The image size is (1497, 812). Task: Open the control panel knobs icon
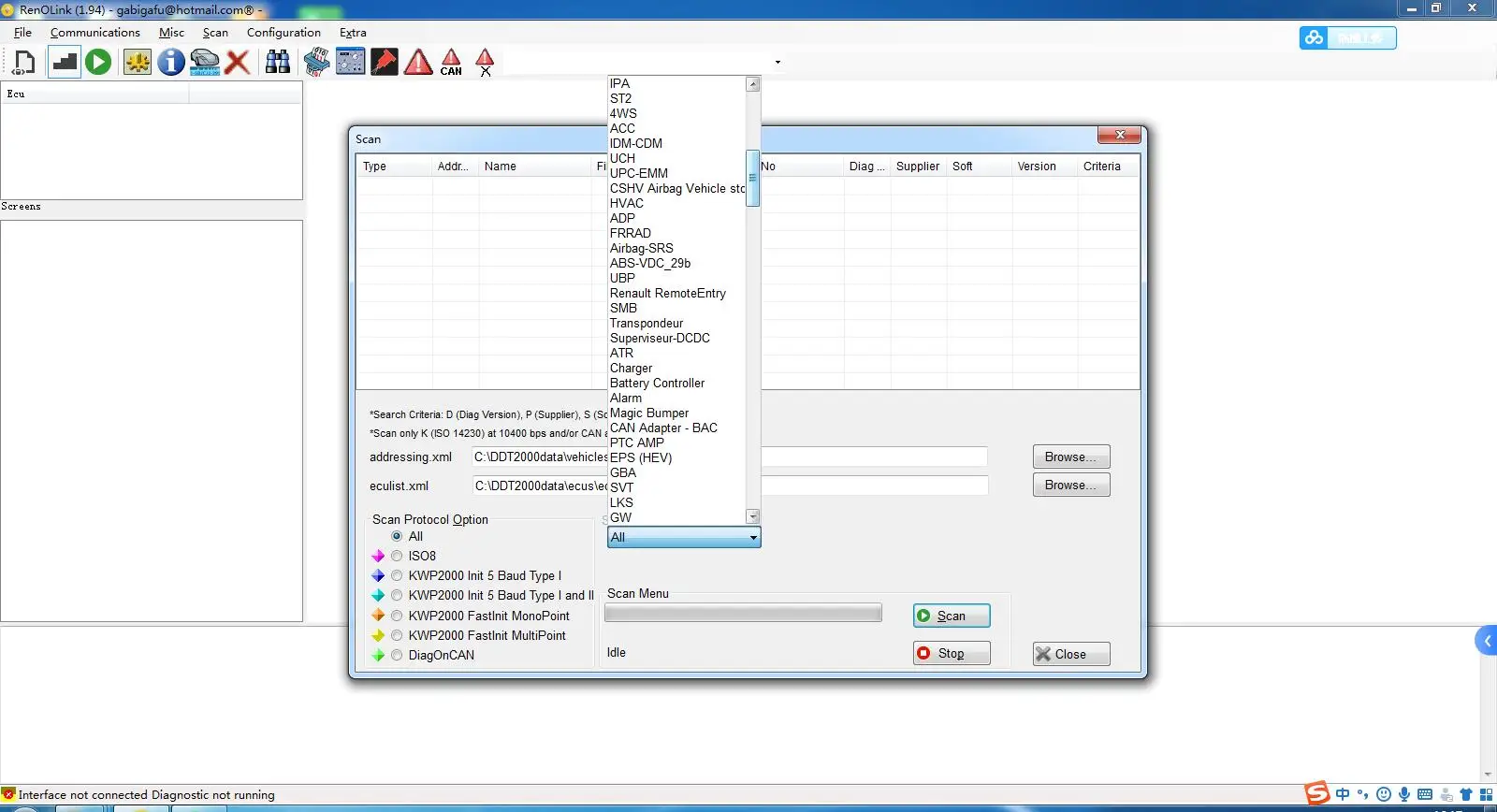coord(350,62)
